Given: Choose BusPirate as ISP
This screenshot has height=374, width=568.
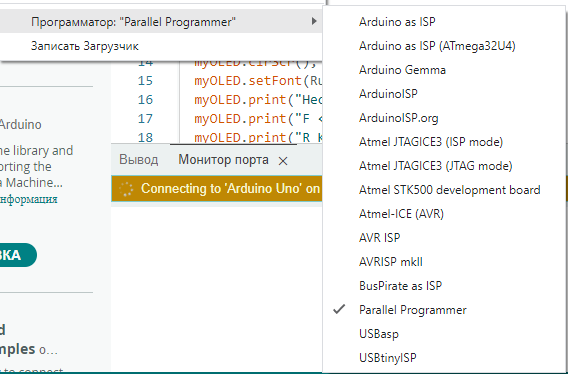Looking at the screenshot, I should [445, 286].
